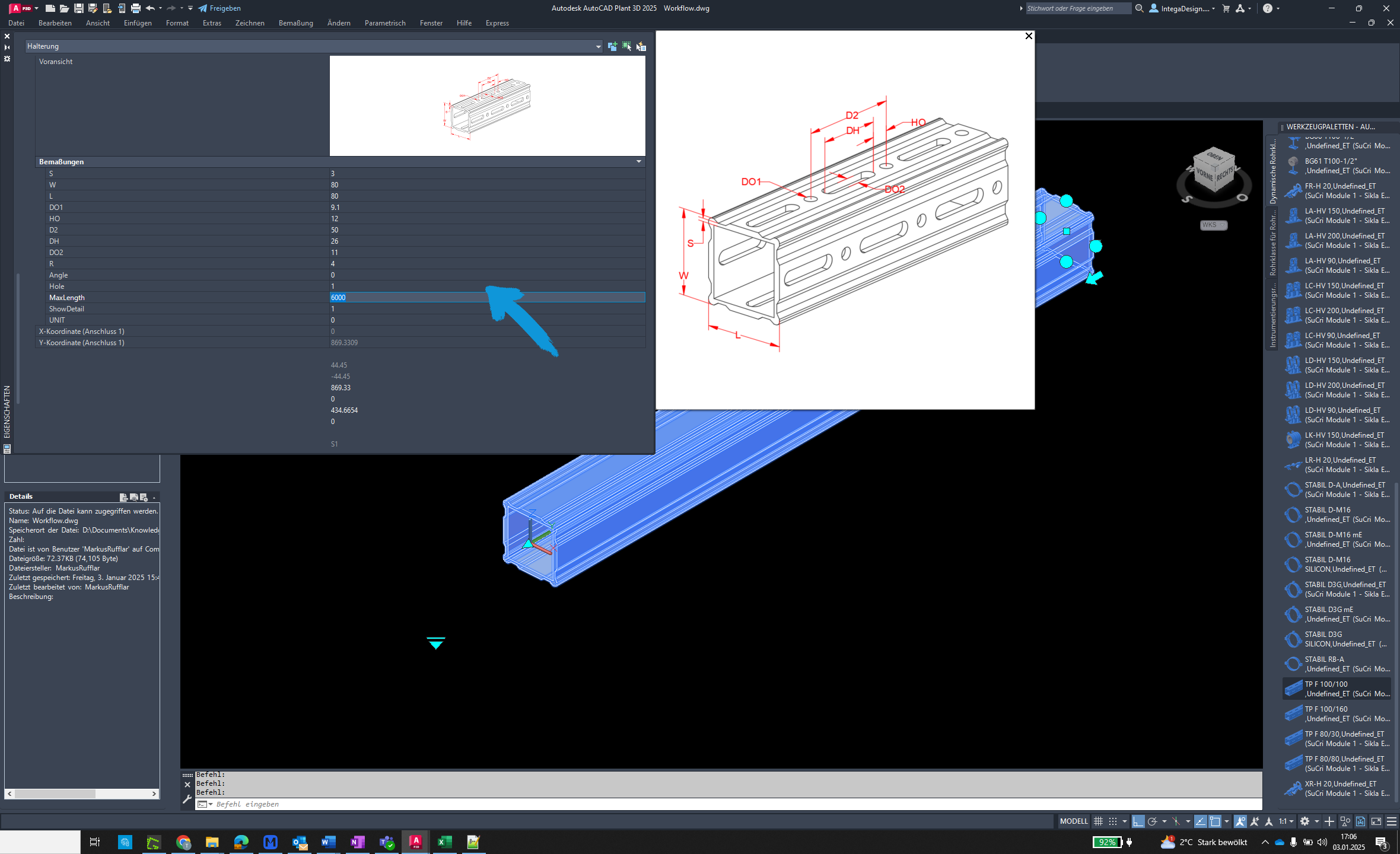Toggle ortho mode in status bar
This screenshot has height=854, width=1400.
pos(1138,821)
